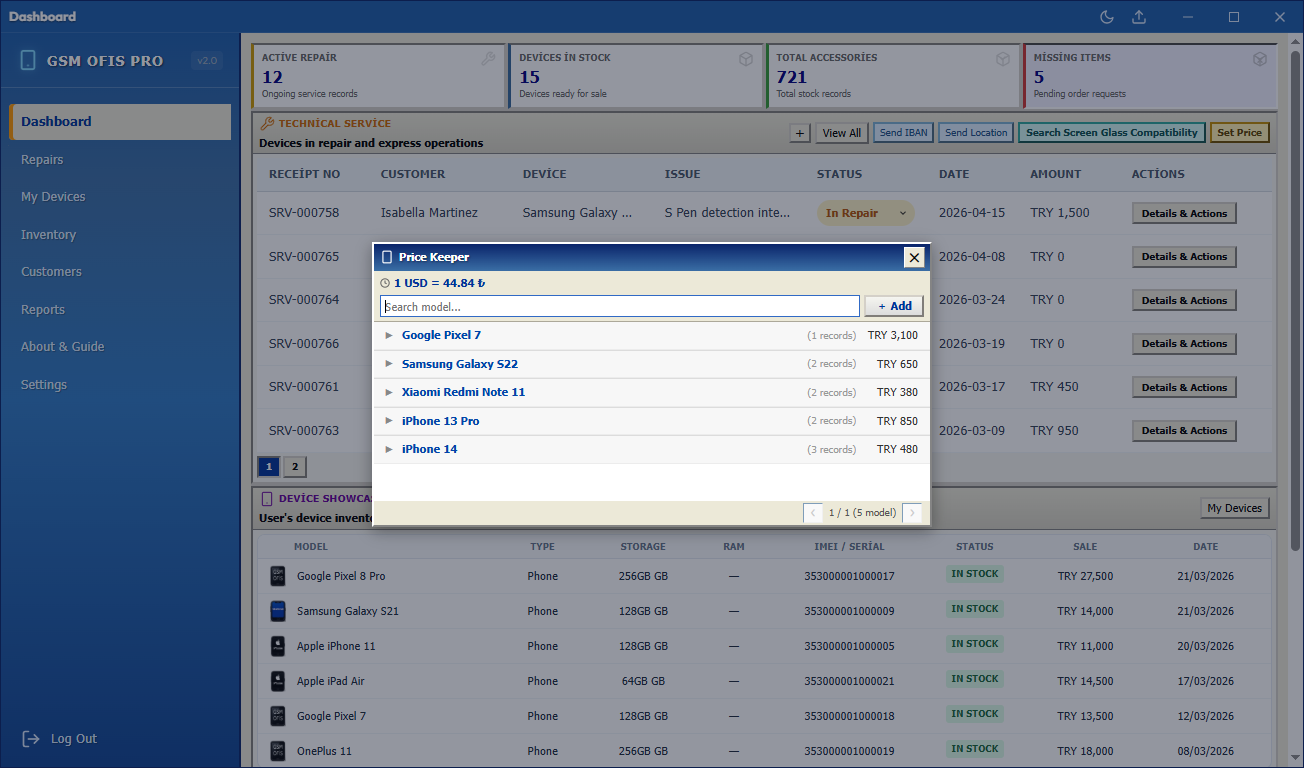Click the View All button

pyautogui.click(x=841, y=133)
